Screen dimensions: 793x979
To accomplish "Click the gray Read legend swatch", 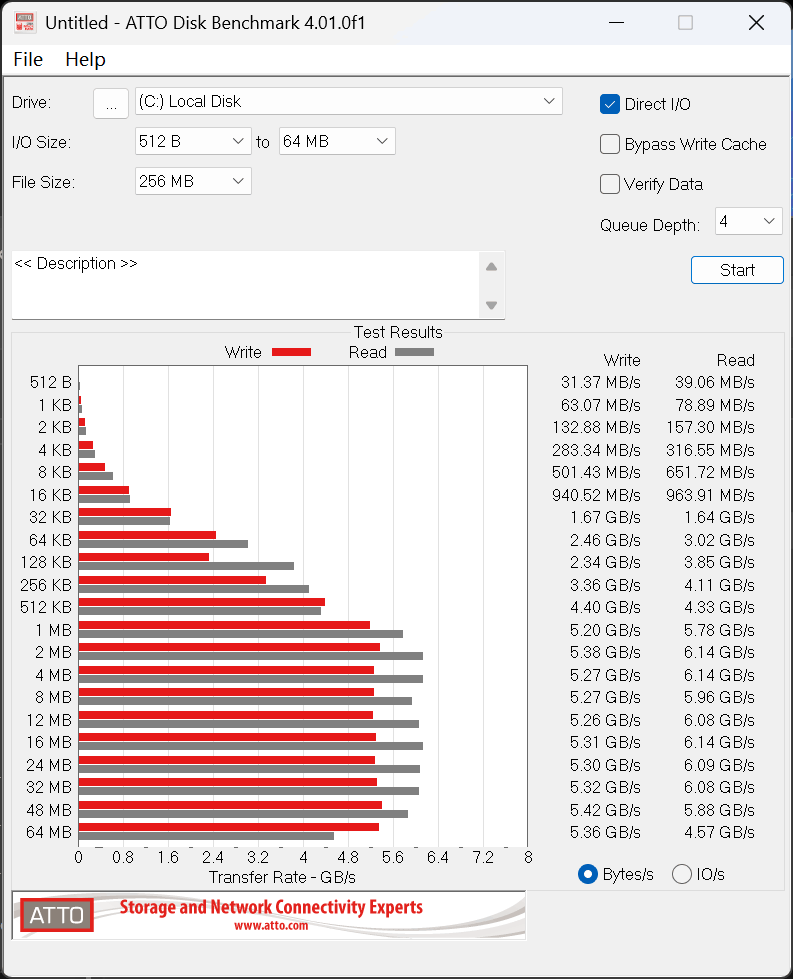I will (415, 352).
